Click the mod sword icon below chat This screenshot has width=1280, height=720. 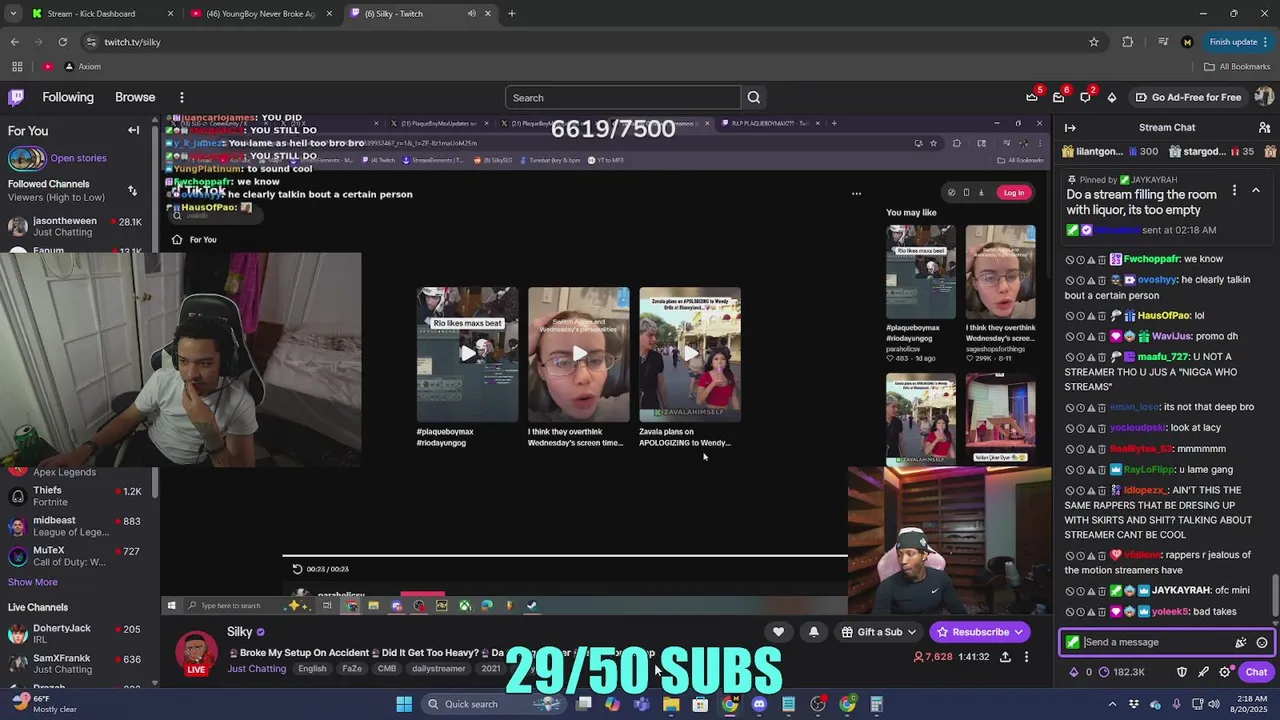pyautogui.click(x=1203, y=672)
